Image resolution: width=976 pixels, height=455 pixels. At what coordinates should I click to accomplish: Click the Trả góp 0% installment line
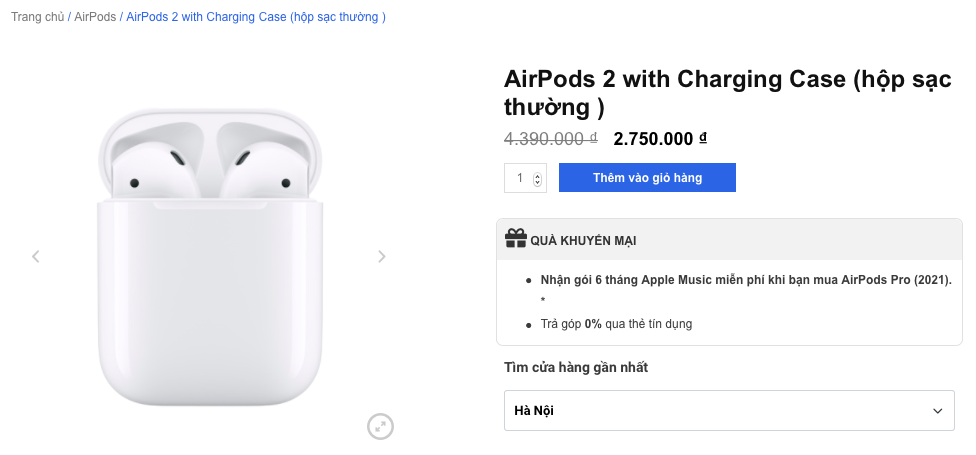point(616,324)
